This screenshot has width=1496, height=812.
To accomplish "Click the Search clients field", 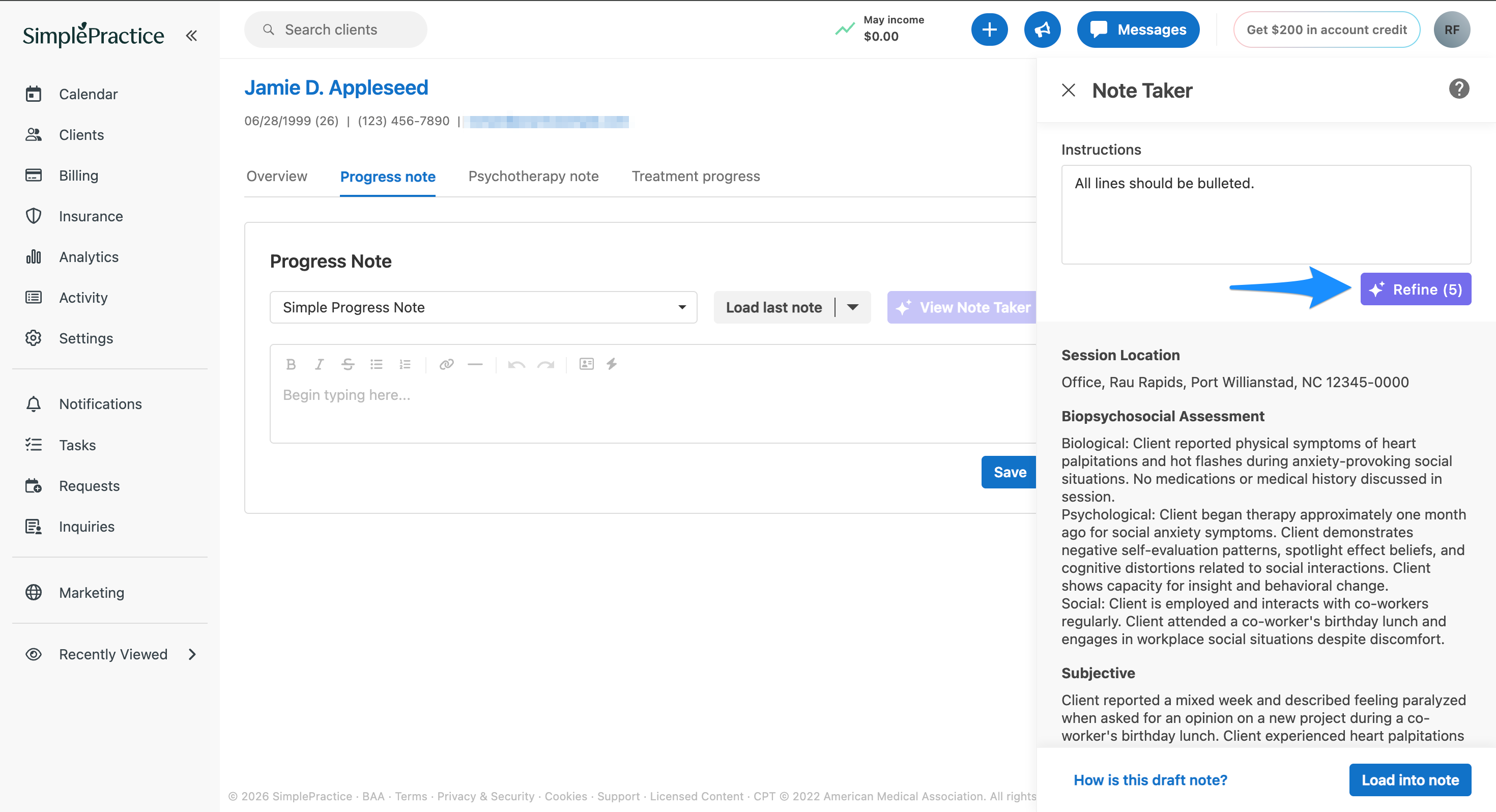I will [x=336, y=30].
